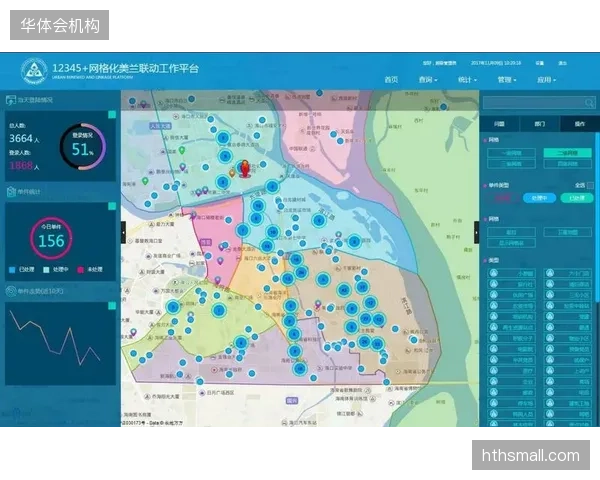This screenshot has height=480, width=600.
Task: Open the 管理 dropdown menu
Action: [507, 80]
